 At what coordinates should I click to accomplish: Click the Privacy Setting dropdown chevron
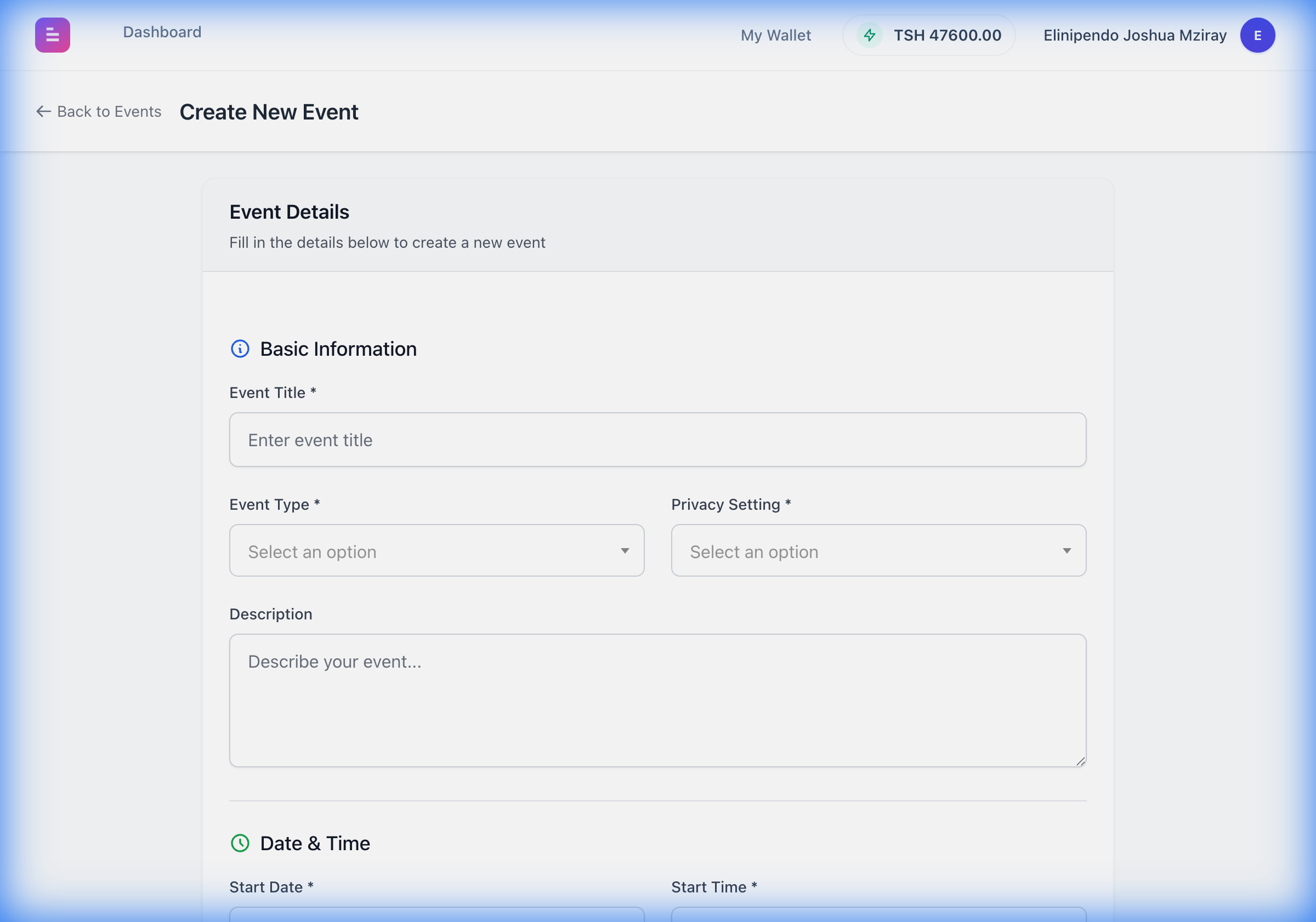tap(1066, 551)
